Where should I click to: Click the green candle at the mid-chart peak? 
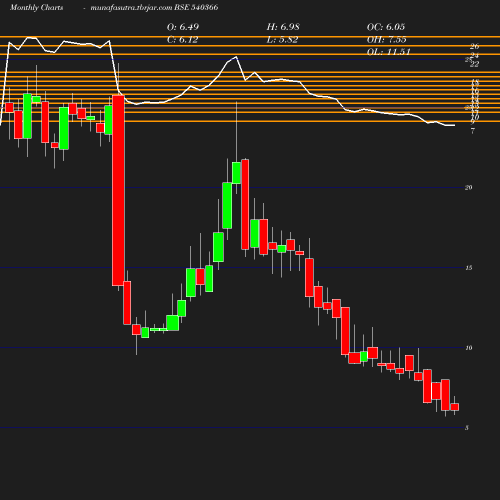236,173
